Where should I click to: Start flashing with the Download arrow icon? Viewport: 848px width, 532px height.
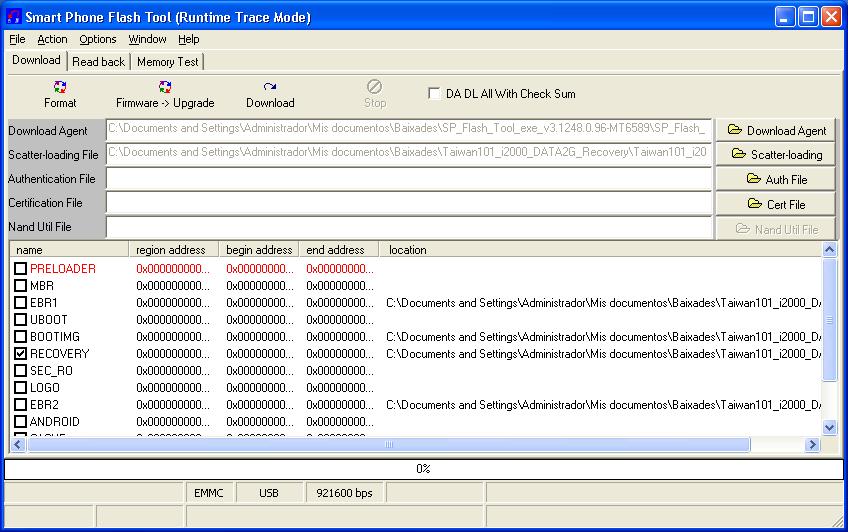click(x=270, y=87)
